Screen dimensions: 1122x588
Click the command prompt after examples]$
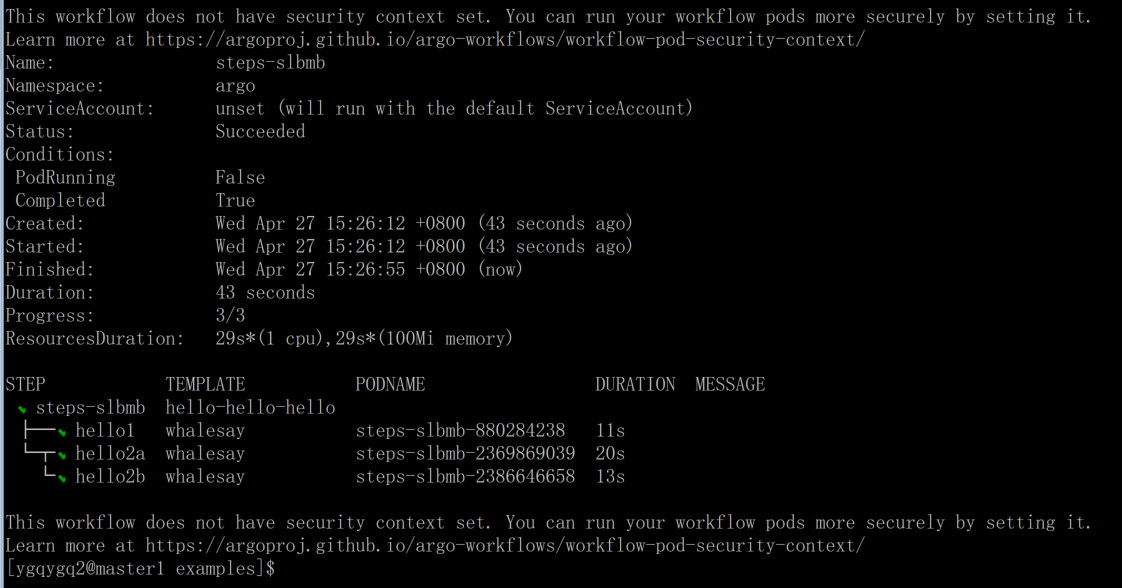point(283,569)
